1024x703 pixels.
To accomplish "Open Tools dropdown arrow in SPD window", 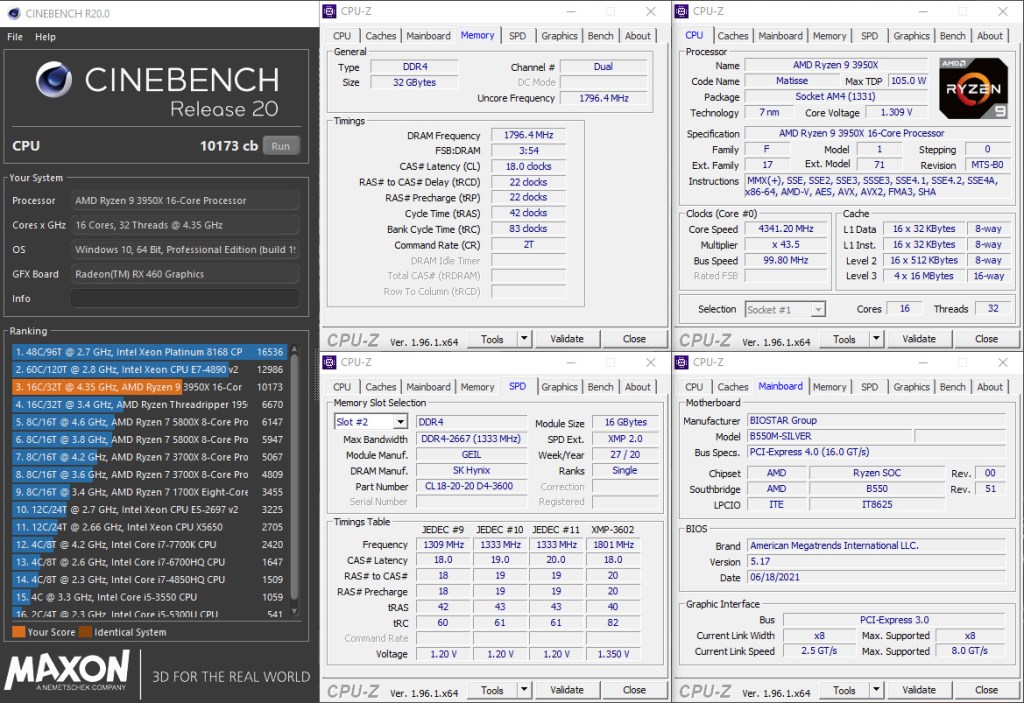I will click(523, 690).
